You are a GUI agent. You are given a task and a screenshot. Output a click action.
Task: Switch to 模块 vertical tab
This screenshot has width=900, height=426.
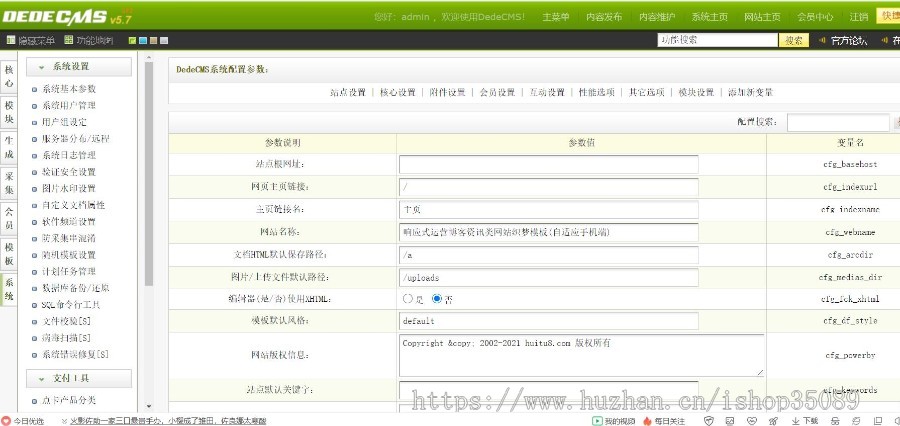point(9,112)
